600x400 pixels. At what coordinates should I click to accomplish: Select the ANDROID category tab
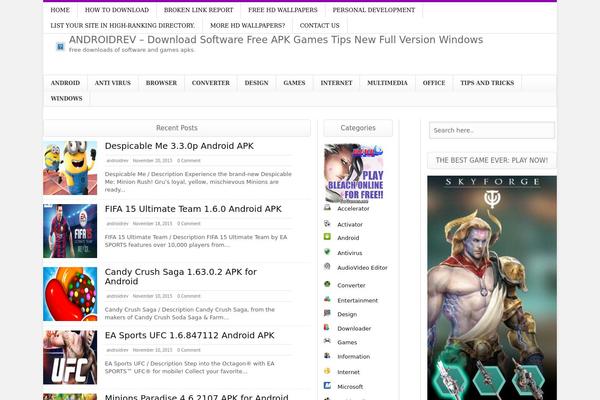65,83
